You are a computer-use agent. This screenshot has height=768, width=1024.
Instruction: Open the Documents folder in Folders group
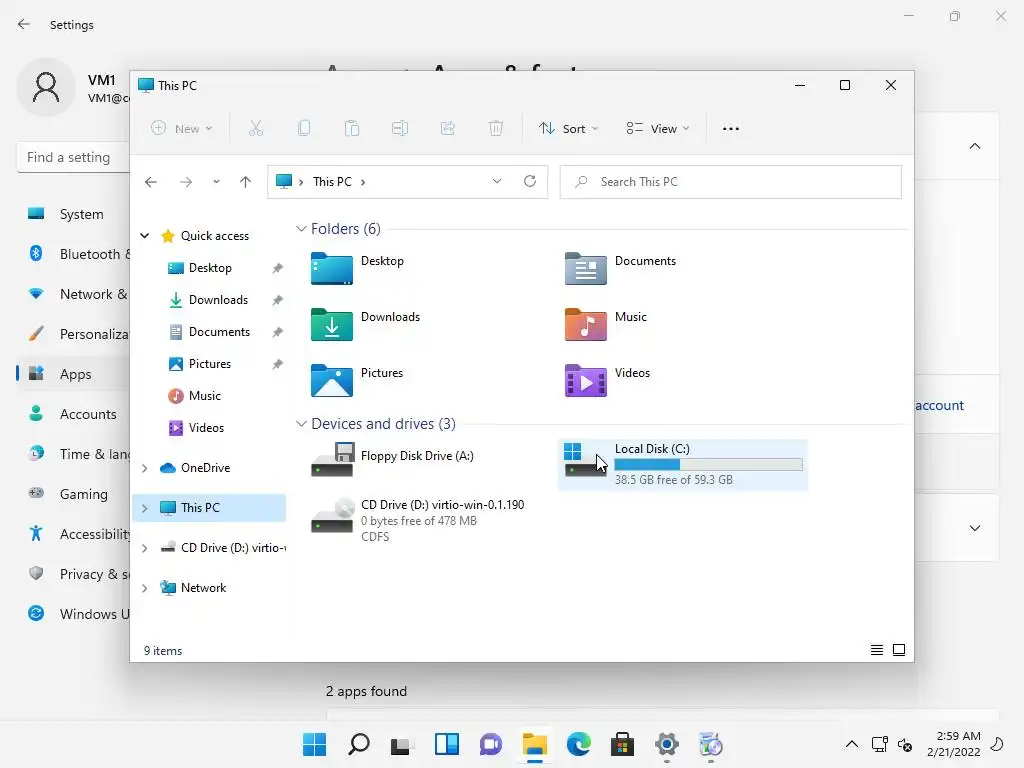pos(620,268)
